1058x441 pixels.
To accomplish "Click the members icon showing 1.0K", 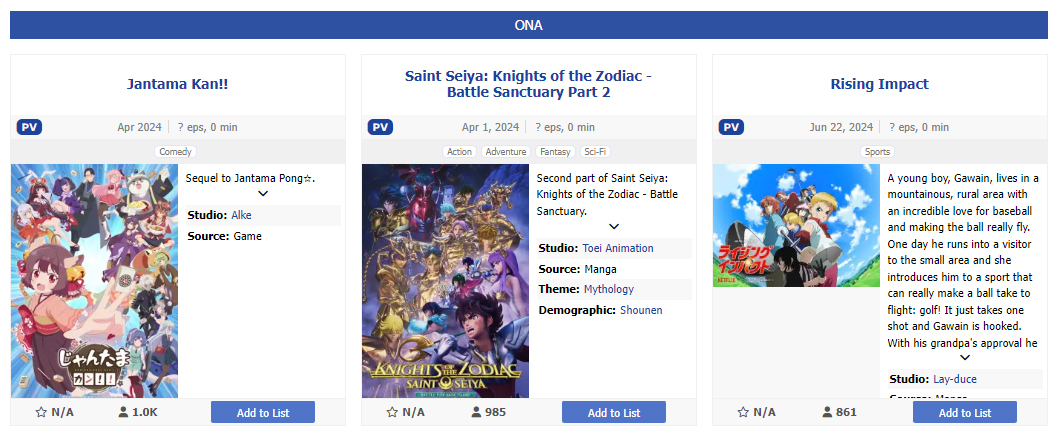I will point(123,412).
